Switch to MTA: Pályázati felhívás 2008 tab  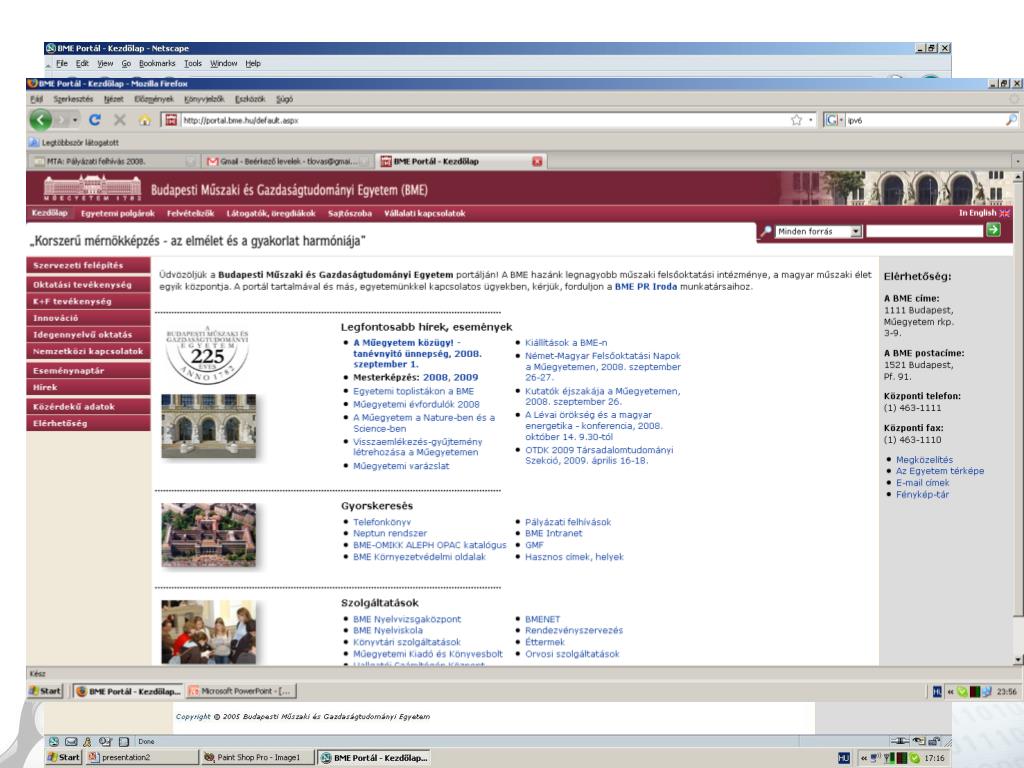click(113, 161)
